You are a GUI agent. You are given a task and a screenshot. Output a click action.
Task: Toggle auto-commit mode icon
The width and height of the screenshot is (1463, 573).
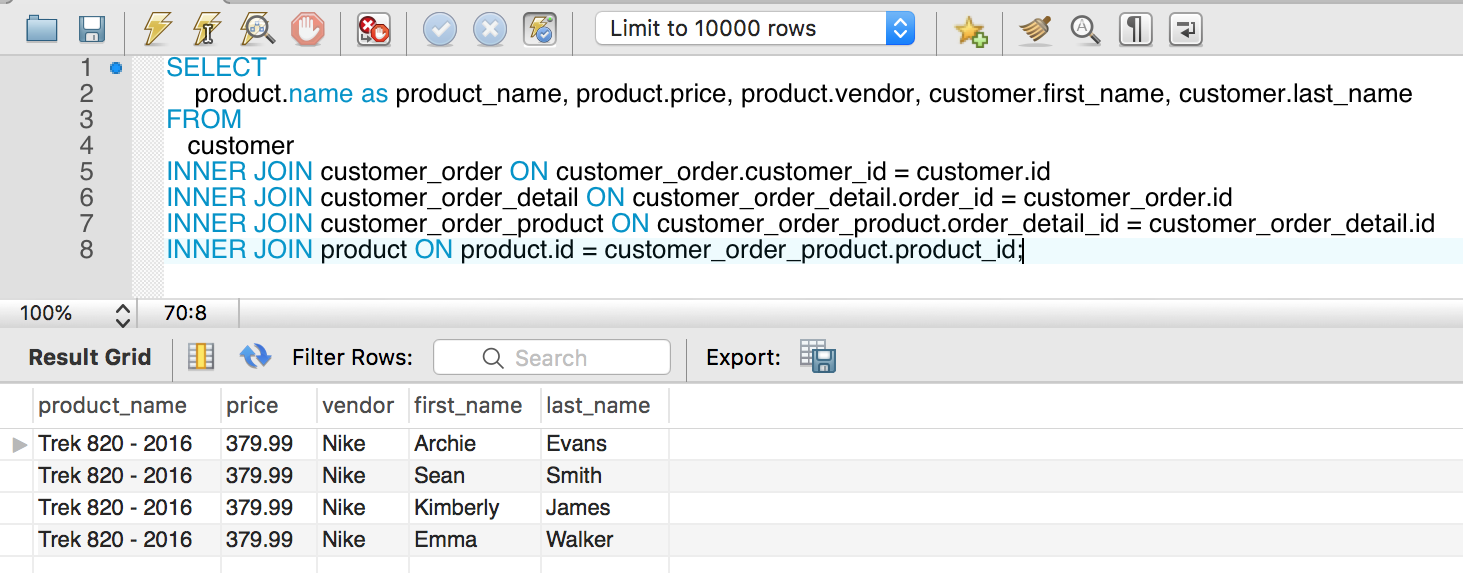pyautogui.click(x=540, y=29)
